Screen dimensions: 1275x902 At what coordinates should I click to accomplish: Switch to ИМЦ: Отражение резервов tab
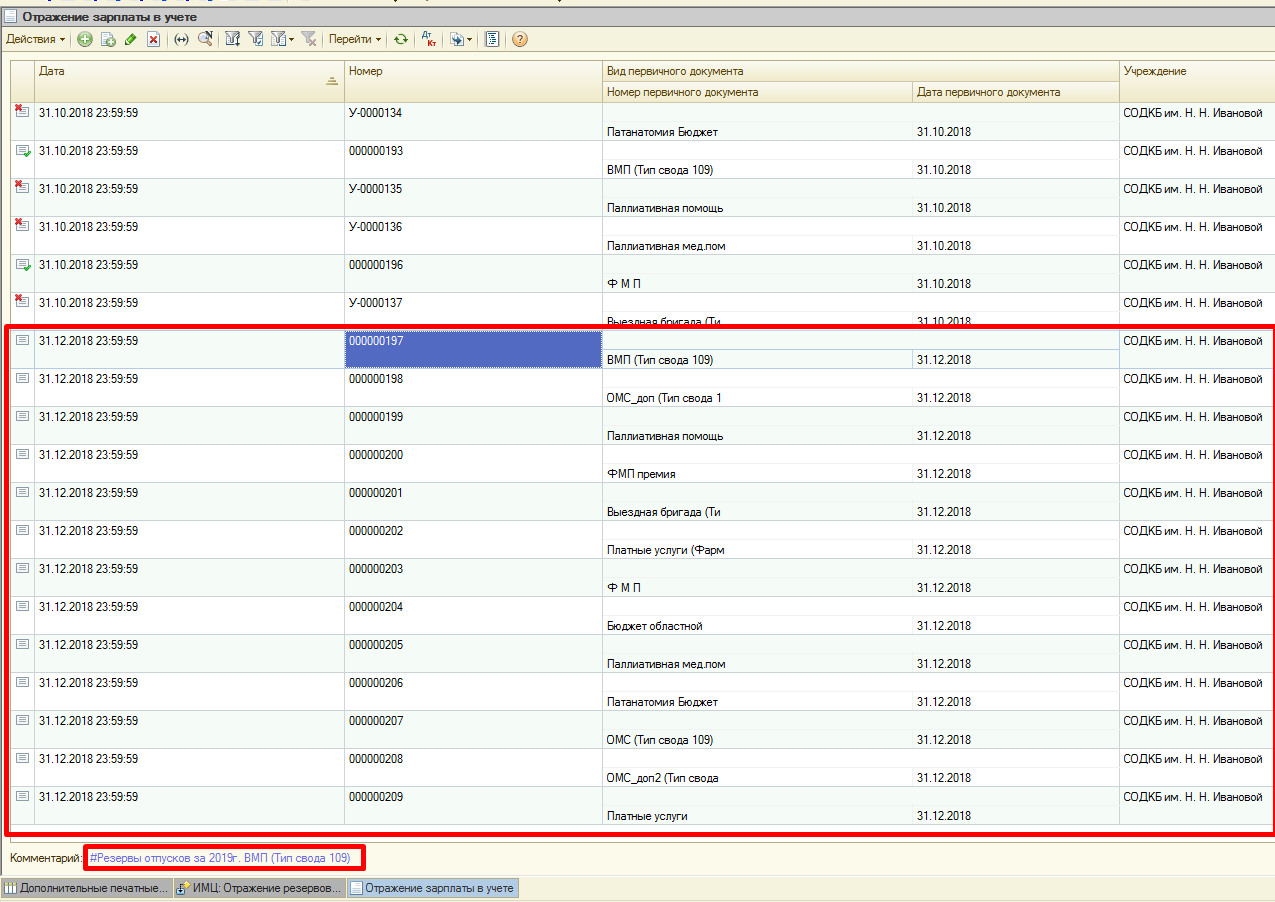coord(260,888)
